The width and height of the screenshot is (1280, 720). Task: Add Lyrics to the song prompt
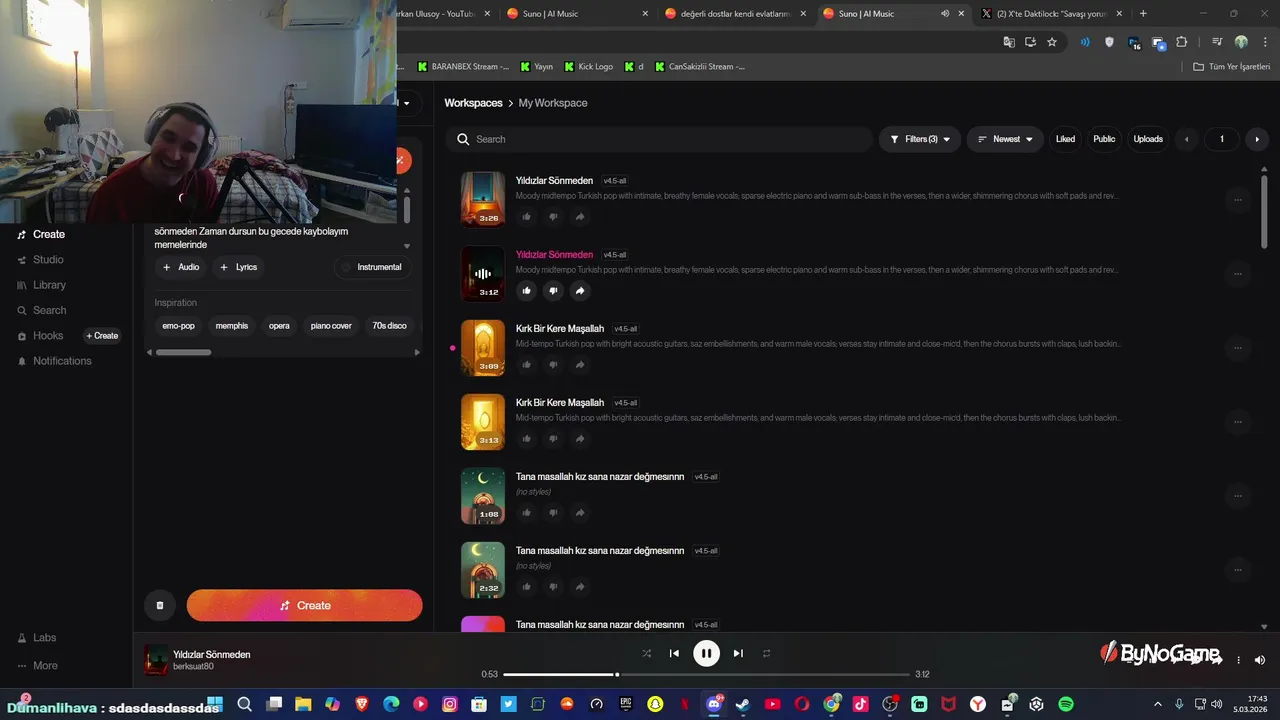click(239, 267)
